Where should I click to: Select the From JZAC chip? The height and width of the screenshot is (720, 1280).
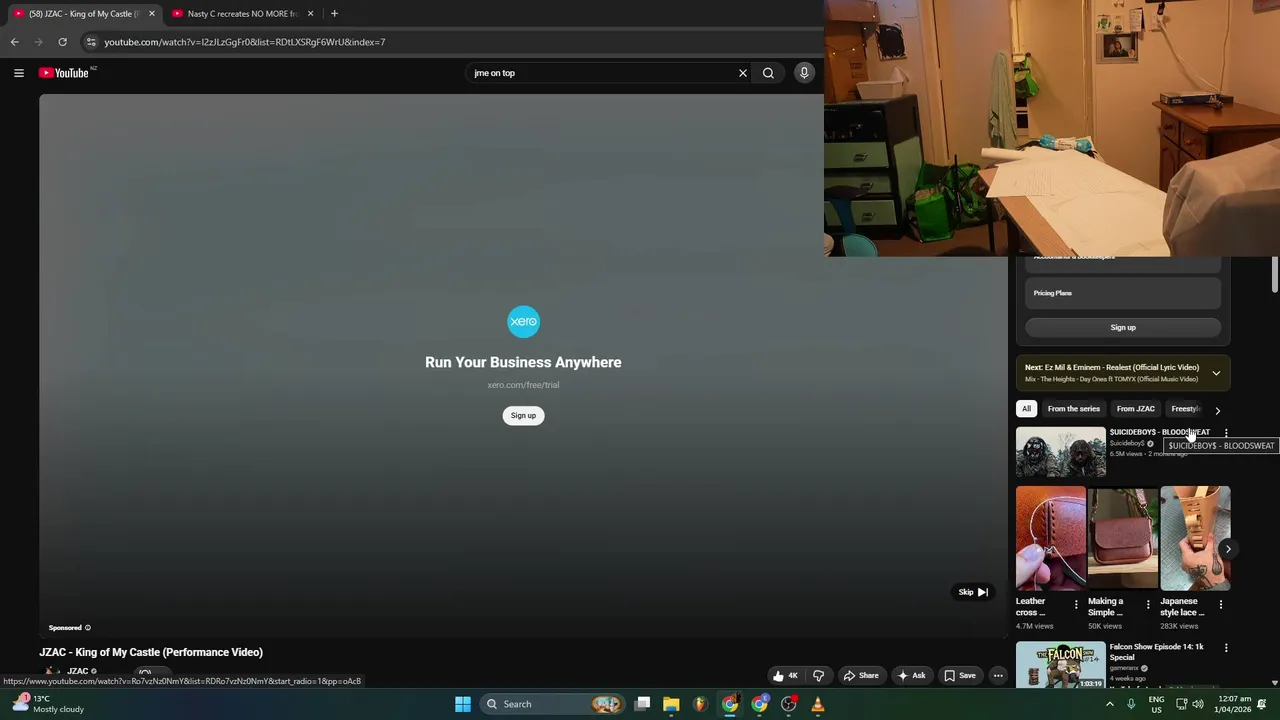pyautogui.click(x=1135, y=409)
